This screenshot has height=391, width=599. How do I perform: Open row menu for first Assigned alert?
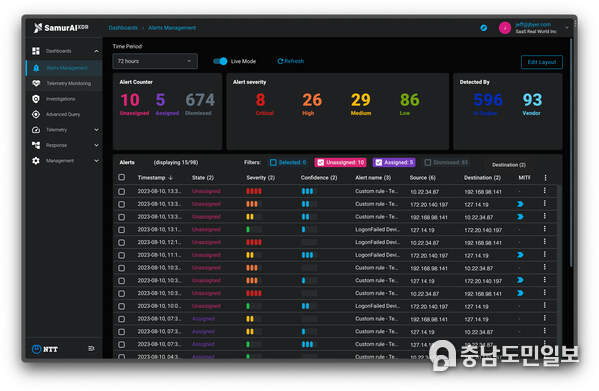(x=544, y=318)
